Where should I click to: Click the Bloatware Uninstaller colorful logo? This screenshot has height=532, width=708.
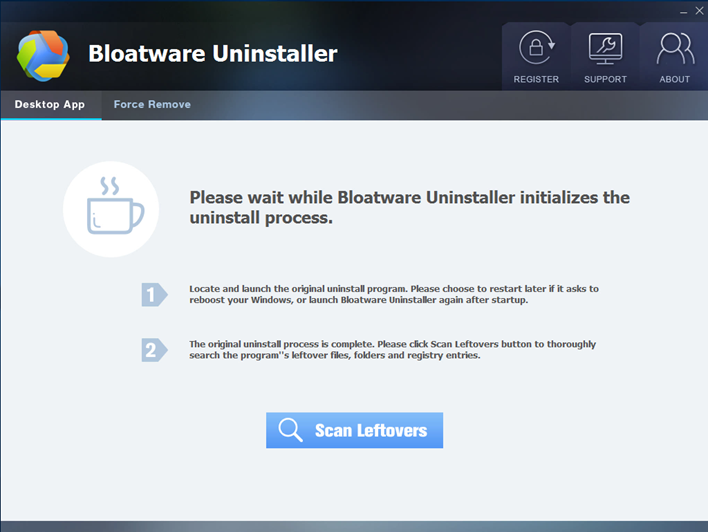coord(43,56)
